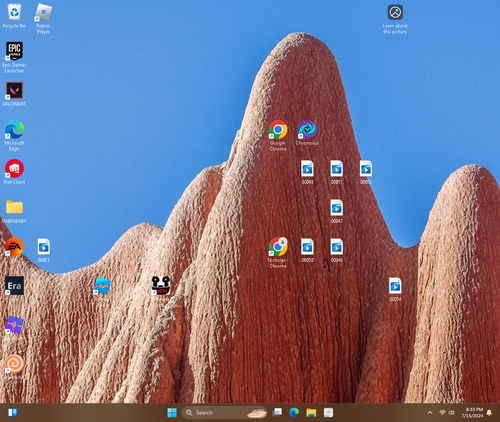500x422 pixels.
Task: Select the VALORANT desktop shortcut
Action: 14,94
